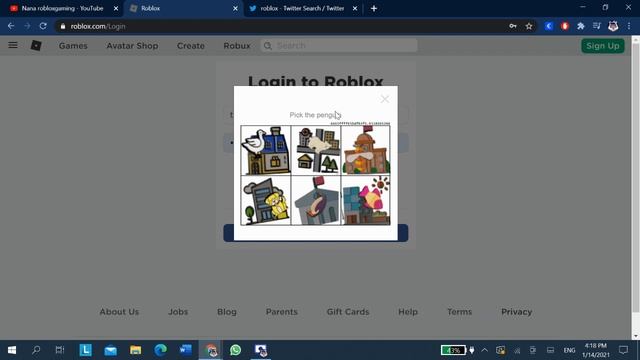Open the blue L app on taskbar
Viewport: 640px width, 360px height.
click(85, 350)
